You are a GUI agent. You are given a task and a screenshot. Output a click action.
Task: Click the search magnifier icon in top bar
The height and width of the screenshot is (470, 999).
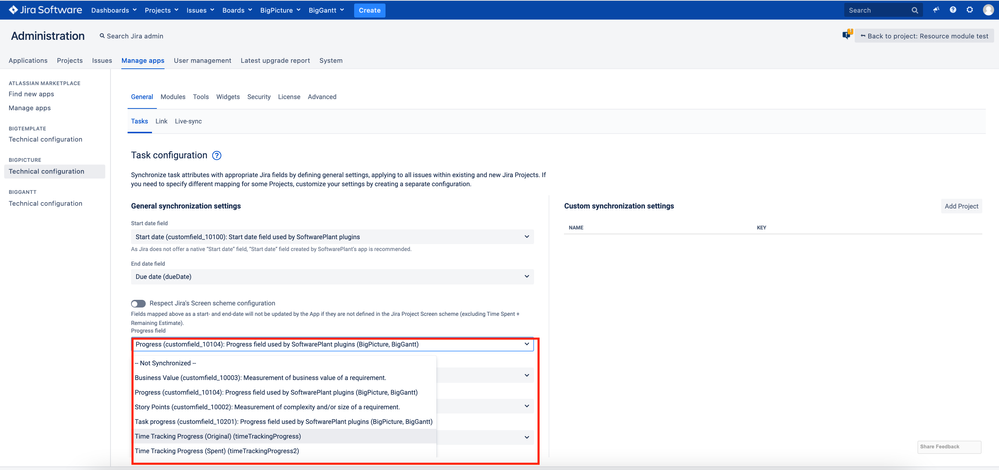[x=915, y=10]
